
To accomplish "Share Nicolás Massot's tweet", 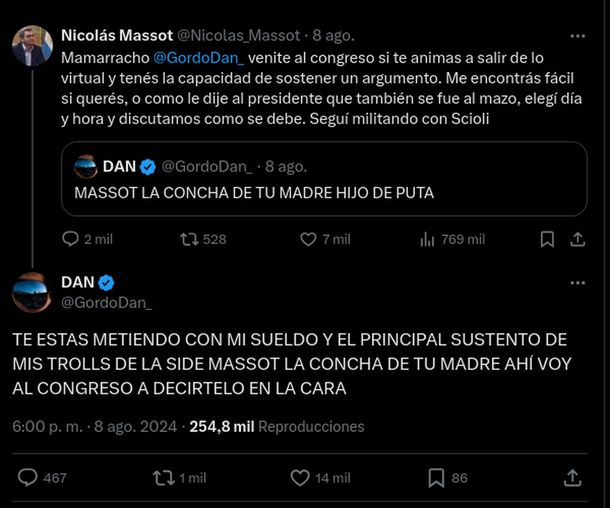I will (578, 239).
